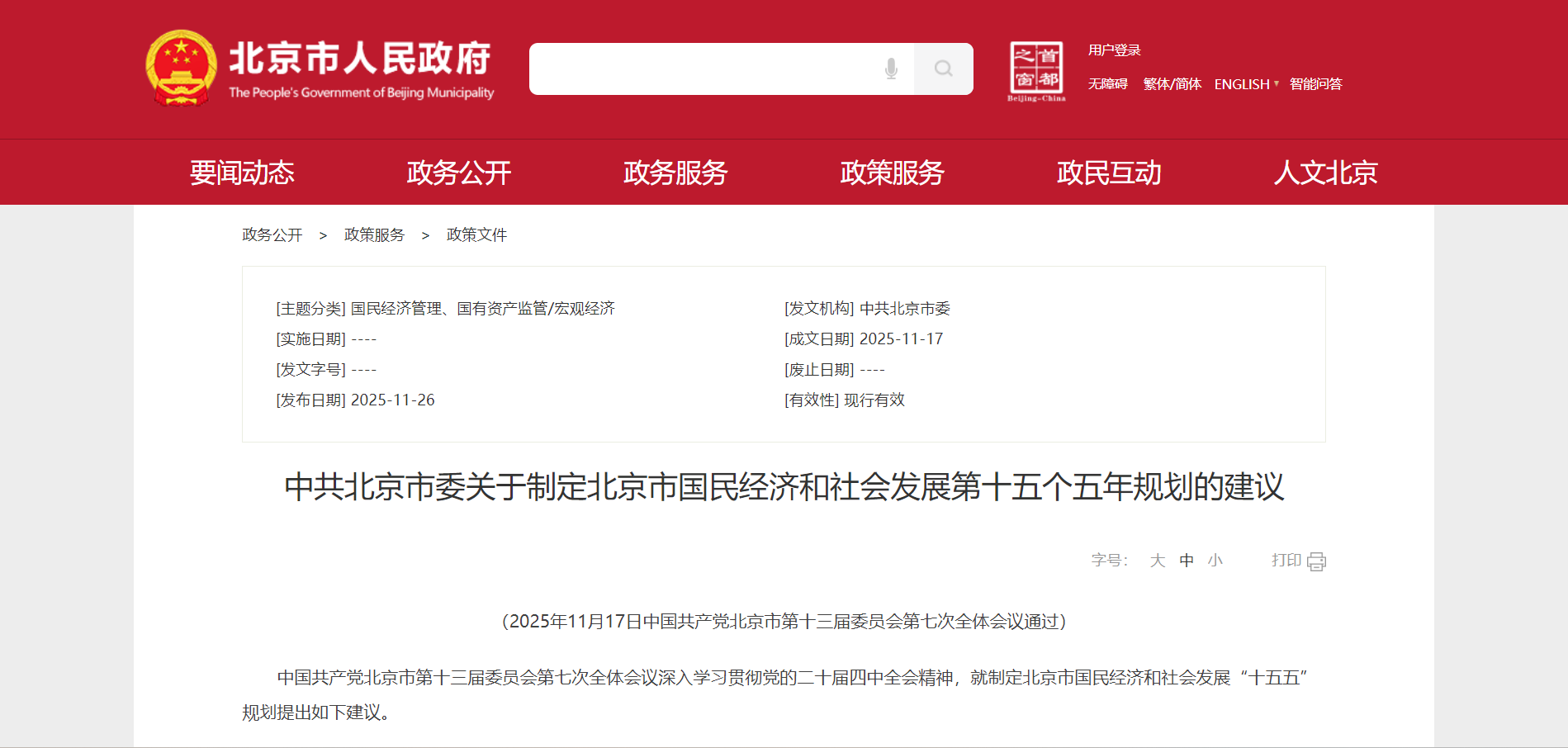Click the voice search microphone icon

(x=891, y=69)
